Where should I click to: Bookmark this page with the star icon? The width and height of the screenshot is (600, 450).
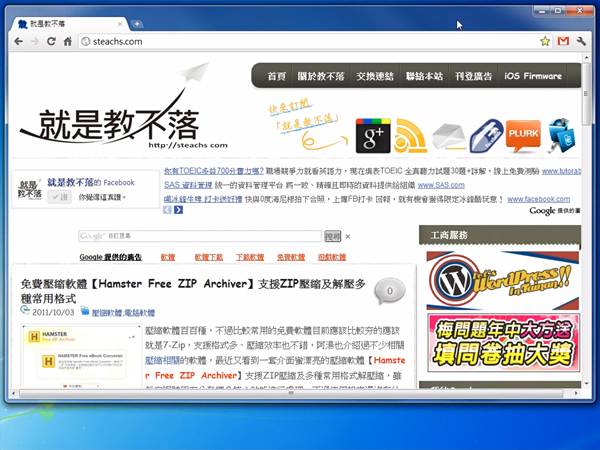point(545,41)
